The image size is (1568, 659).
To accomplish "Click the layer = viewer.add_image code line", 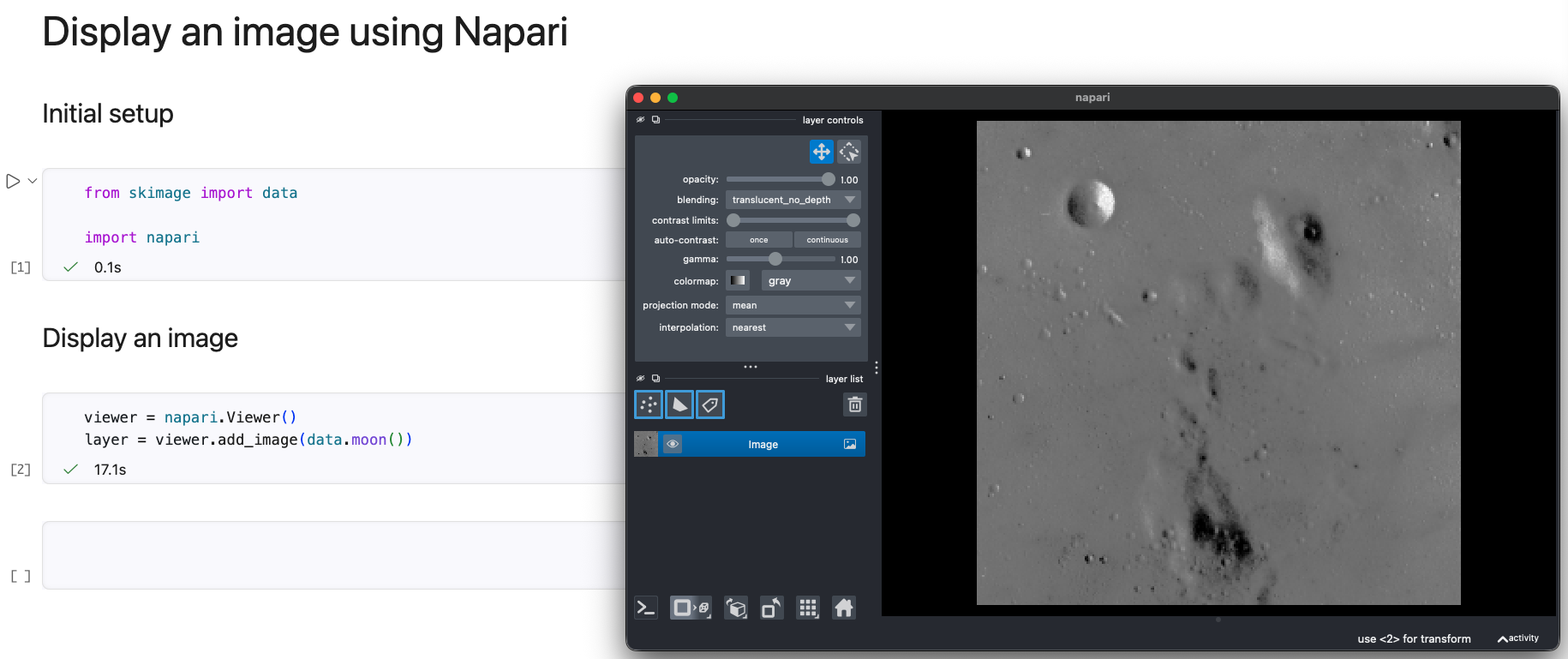I will (x=248, y=440).
